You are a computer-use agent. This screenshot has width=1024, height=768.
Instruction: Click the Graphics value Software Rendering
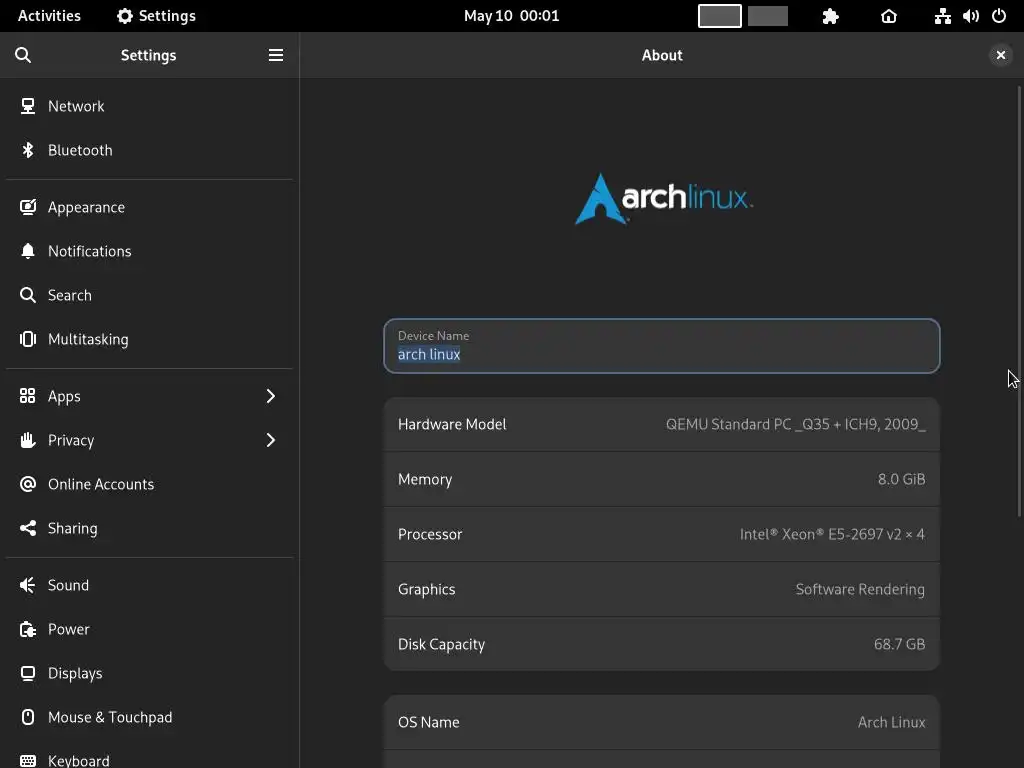tap(860, 589)
